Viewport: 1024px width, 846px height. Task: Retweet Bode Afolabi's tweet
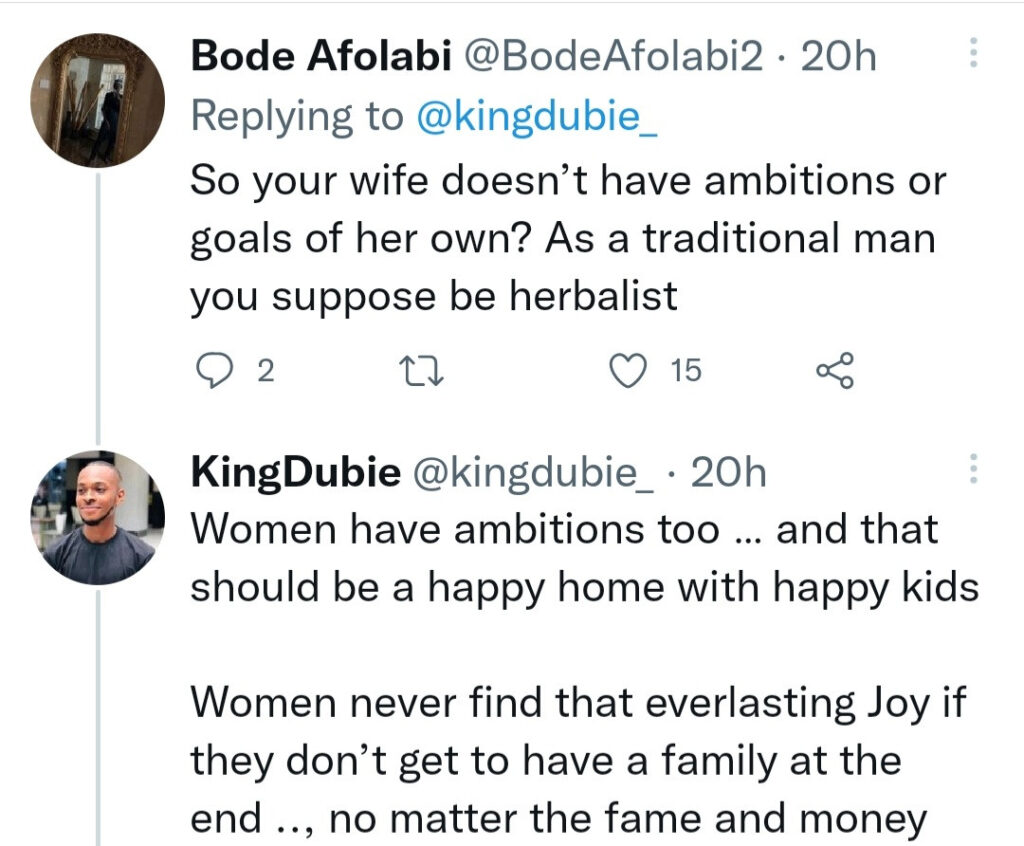(x=414, y=372)
